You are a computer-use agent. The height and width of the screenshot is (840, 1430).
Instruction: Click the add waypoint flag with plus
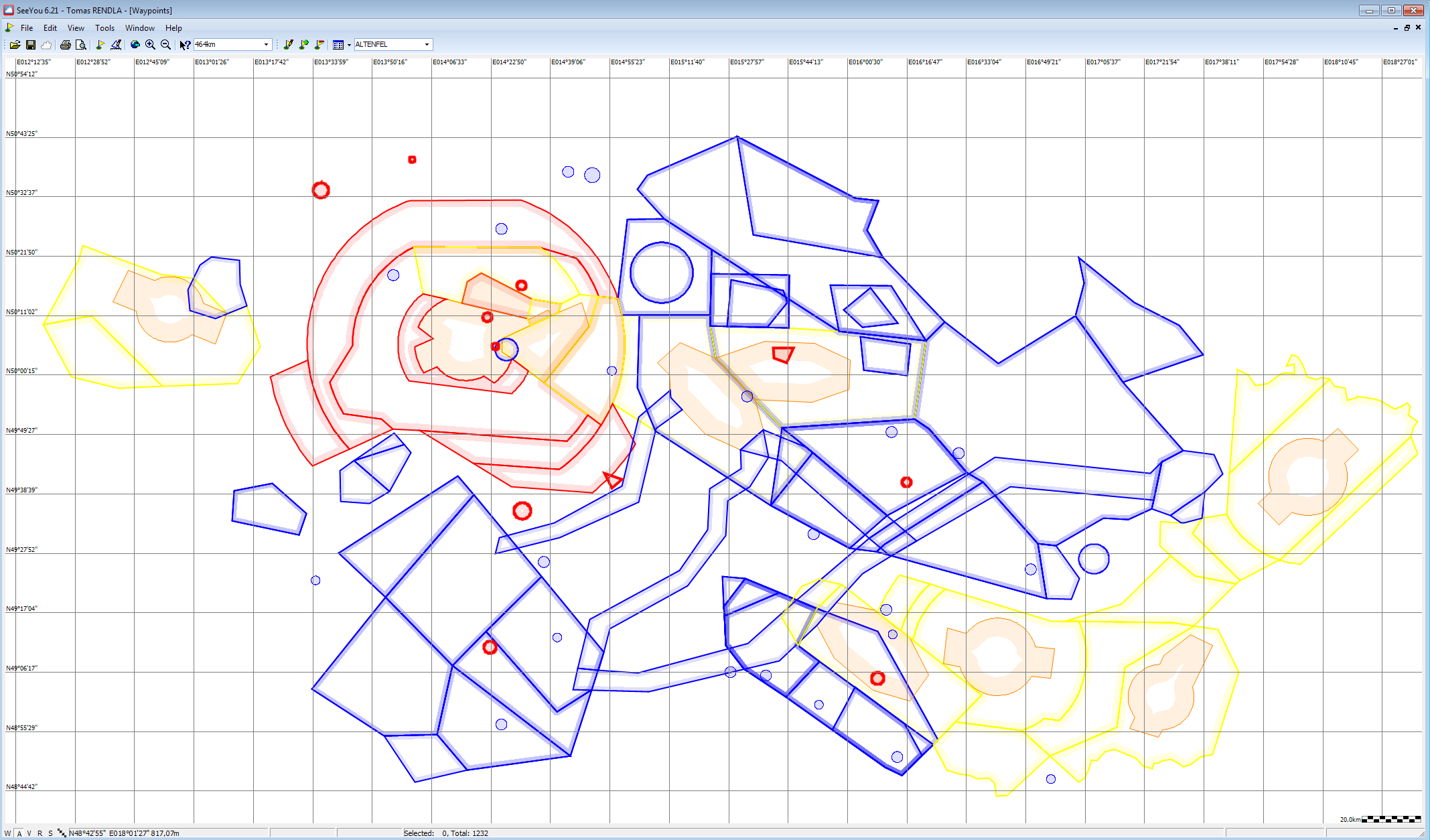[x=303, y=45]
